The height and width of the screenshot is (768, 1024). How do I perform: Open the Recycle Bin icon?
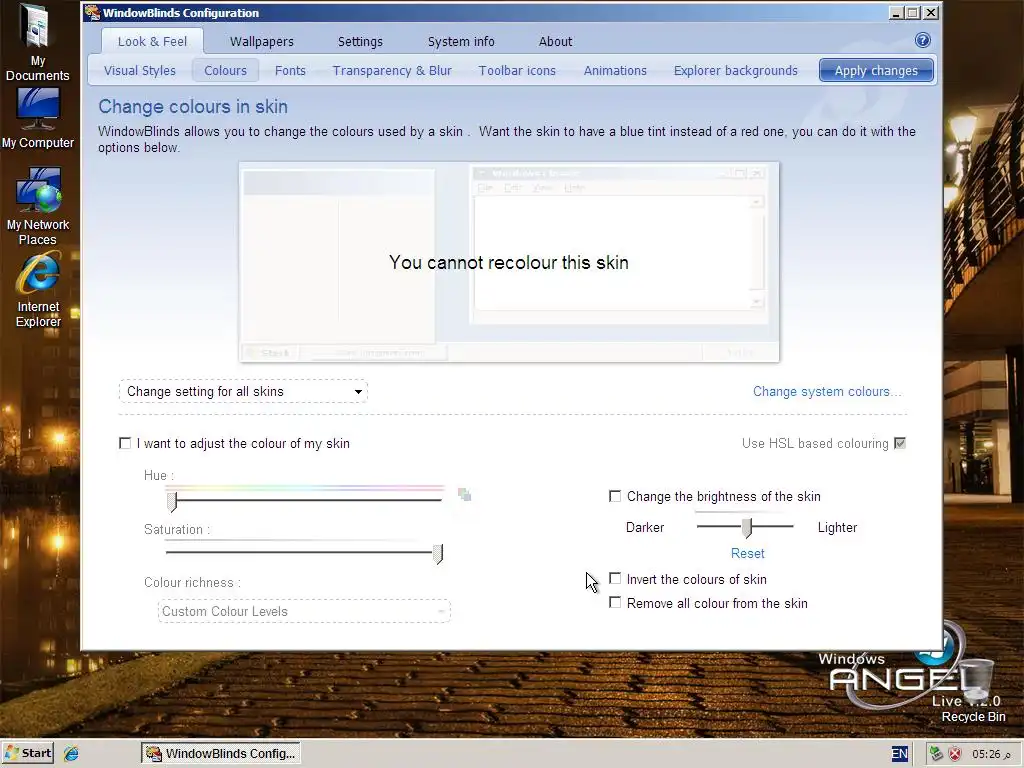click(x=974, y=691)
